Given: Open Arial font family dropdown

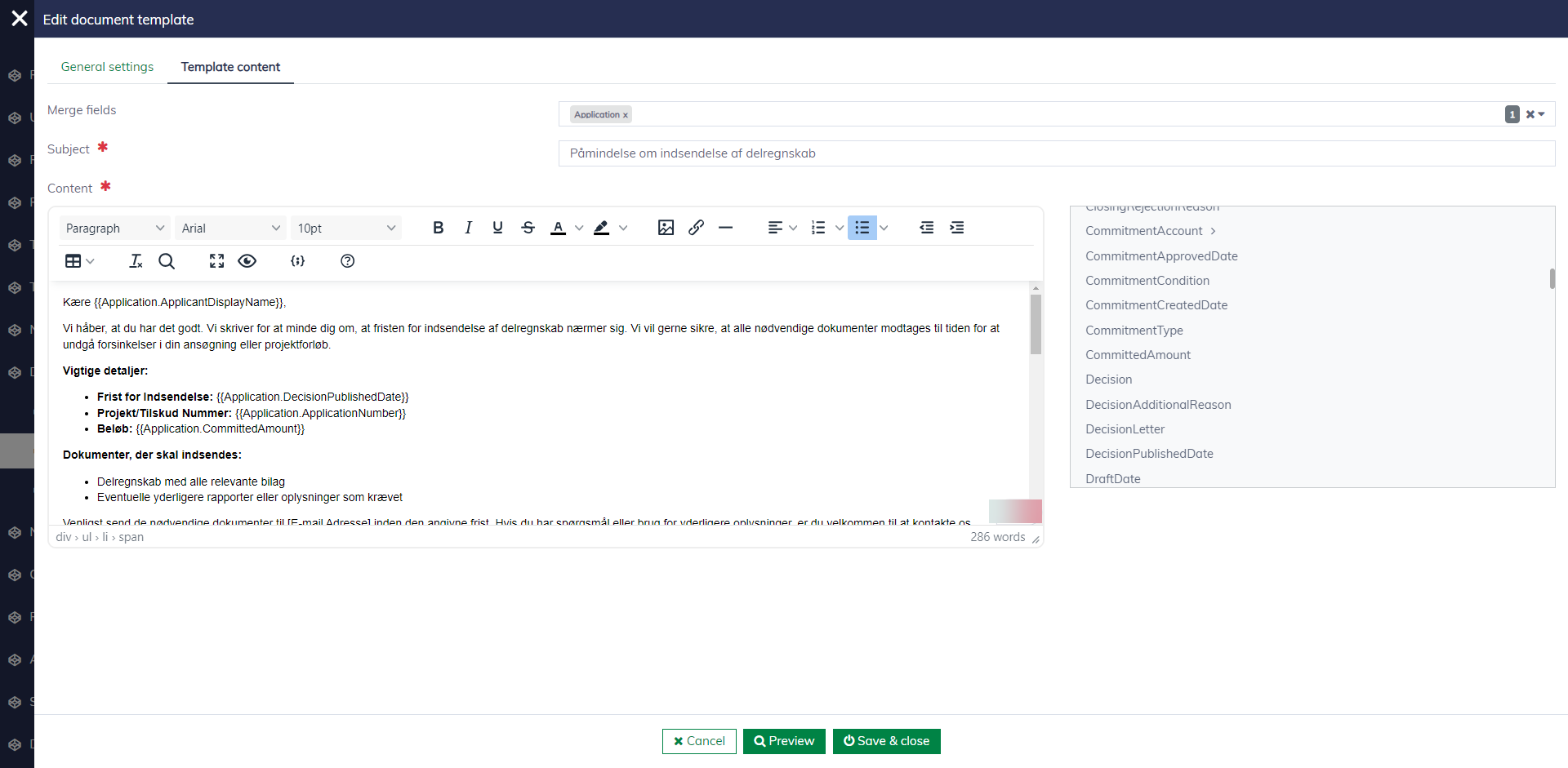Looking at the screenshot, I should pos(230,229).
